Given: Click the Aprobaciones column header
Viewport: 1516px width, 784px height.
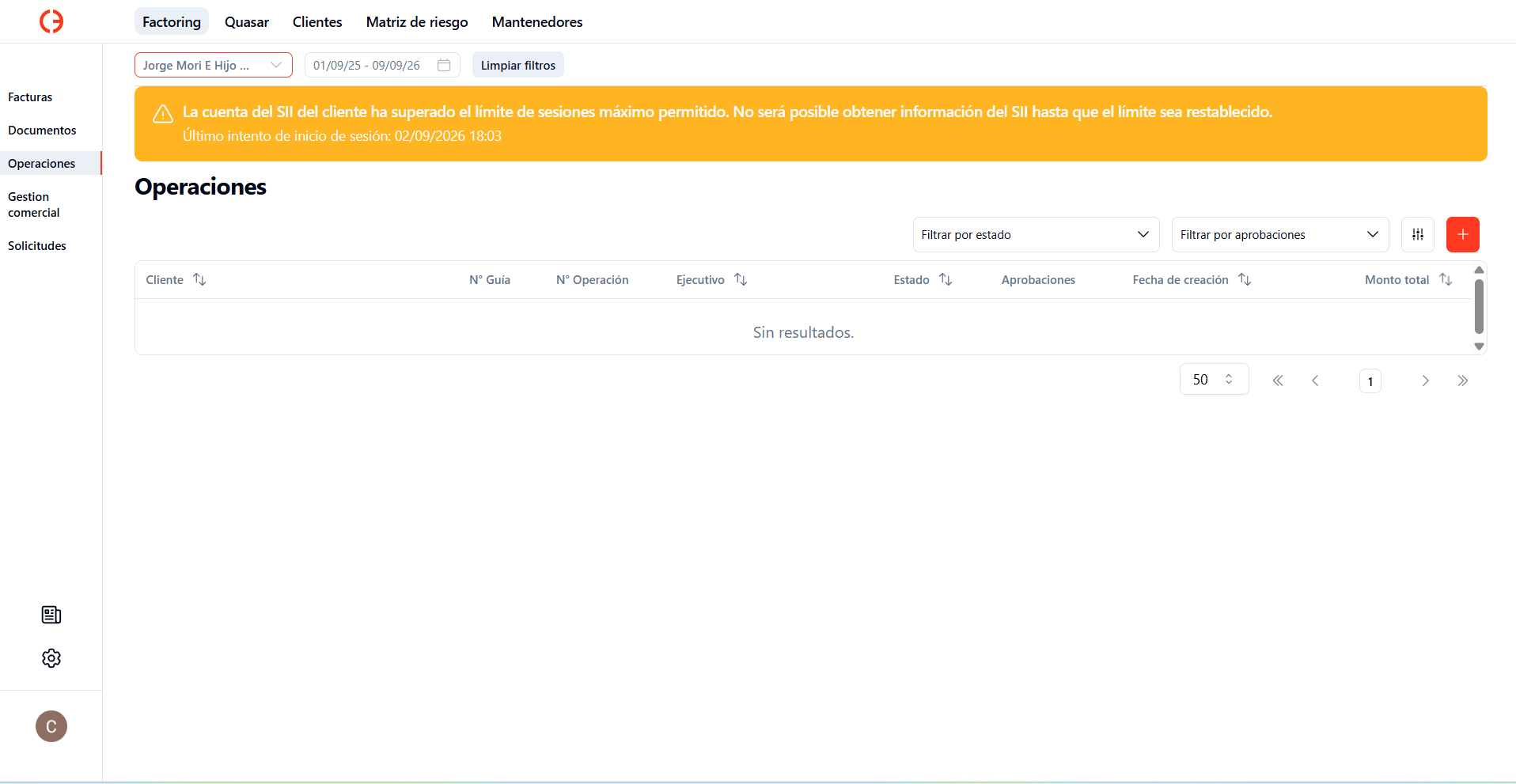Looking at the screenshot, I should pos(1038,279).
